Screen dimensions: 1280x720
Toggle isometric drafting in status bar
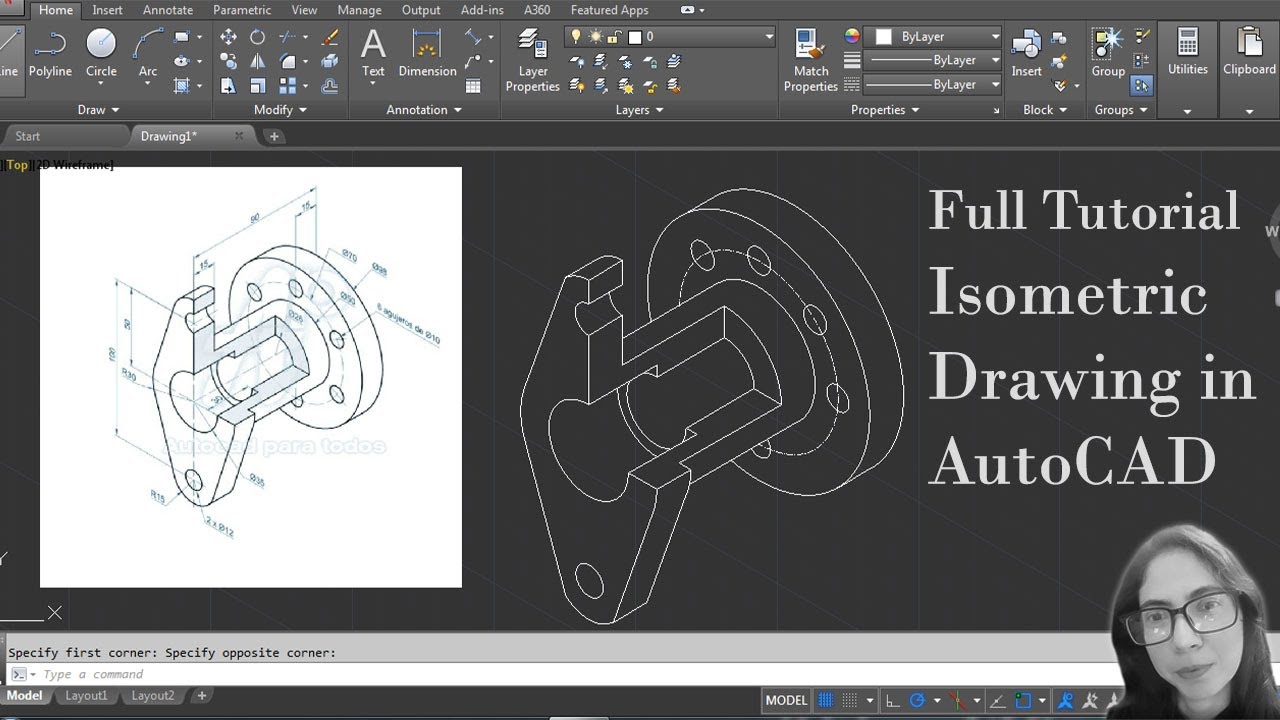956,700
